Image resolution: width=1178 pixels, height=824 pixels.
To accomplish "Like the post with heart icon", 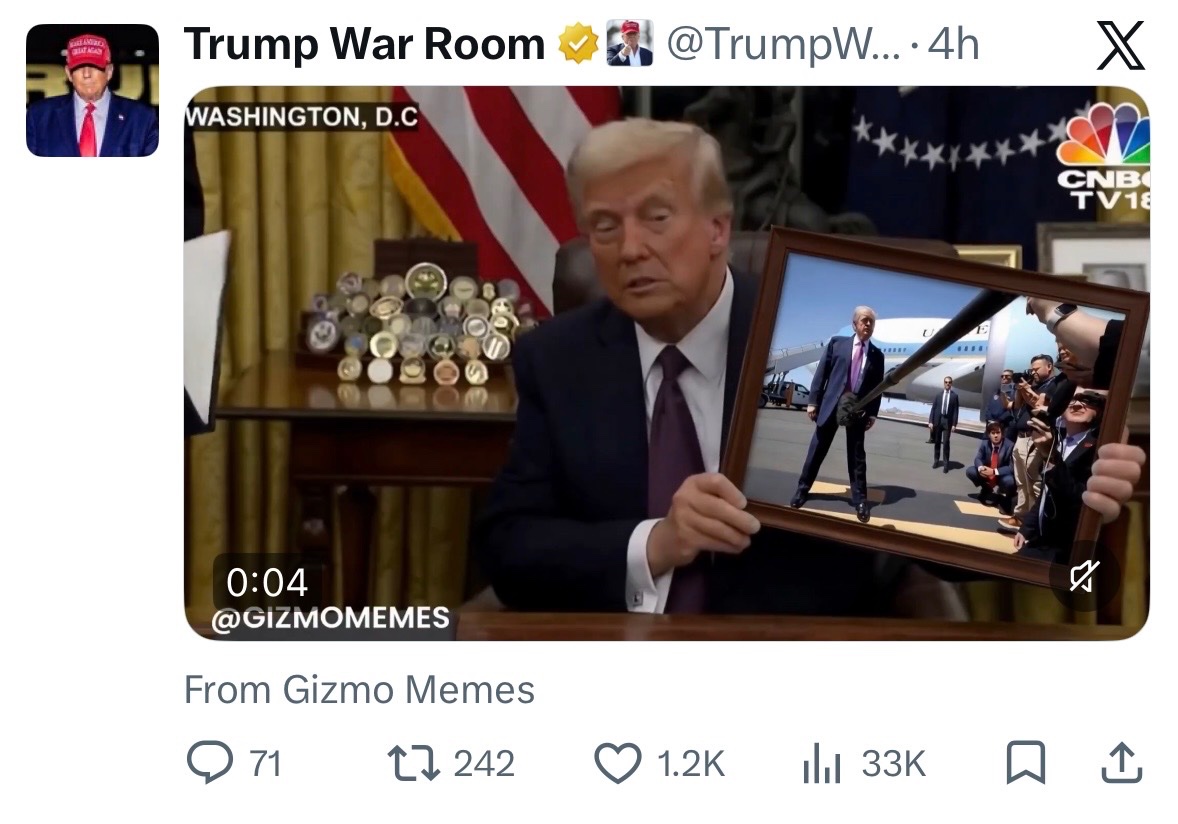I will (x=618, y=763).
